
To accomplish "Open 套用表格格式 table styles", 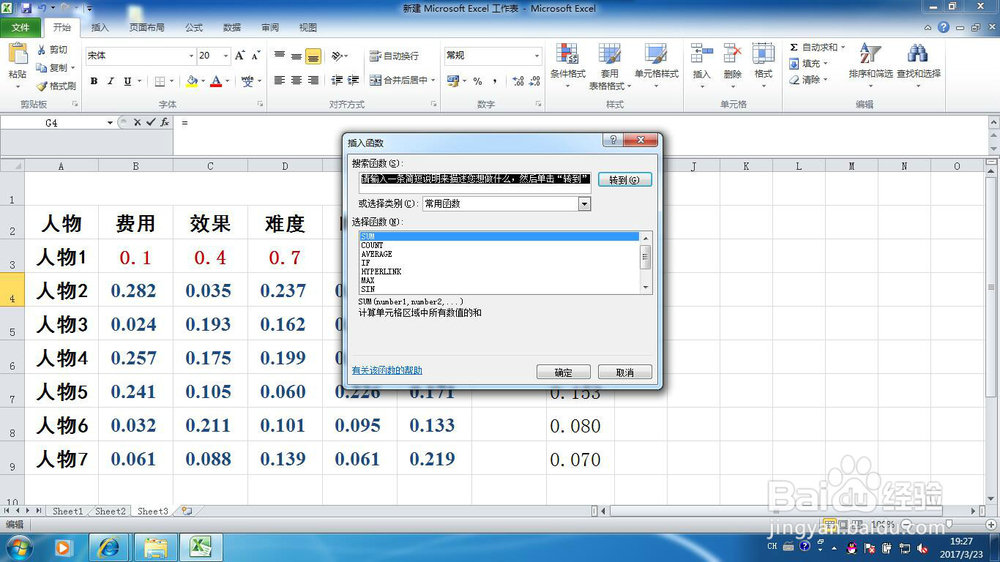I will point(610,66).
